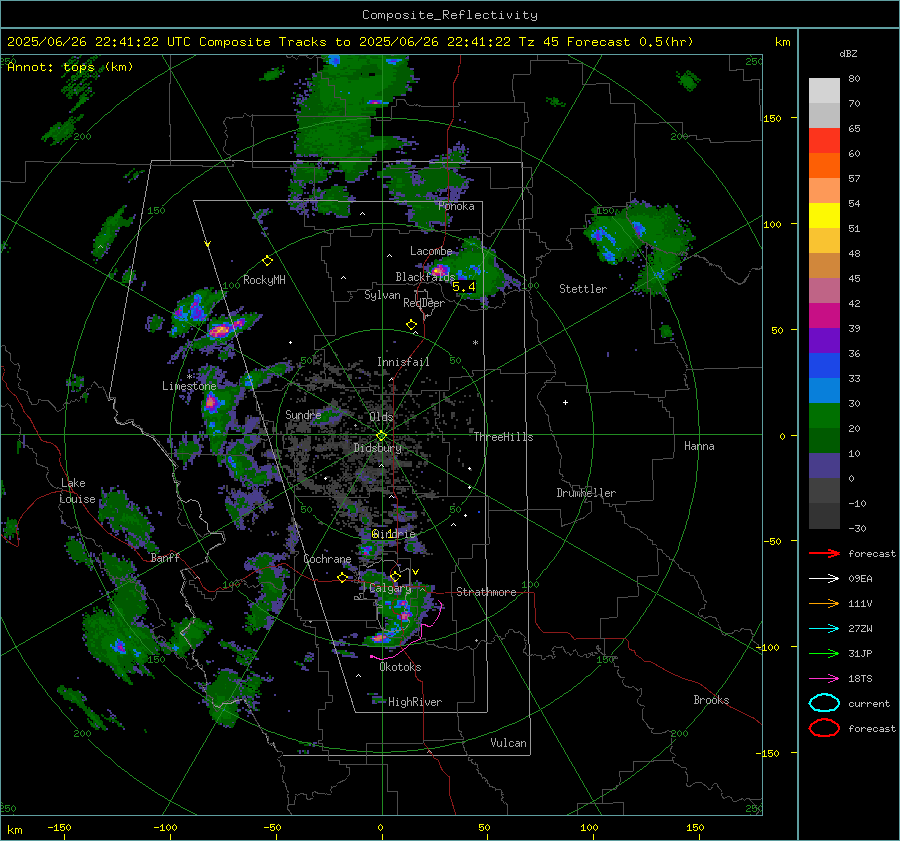900x841 pixels.
Task: Click the Hanna town label
Action: coord(699,446)
